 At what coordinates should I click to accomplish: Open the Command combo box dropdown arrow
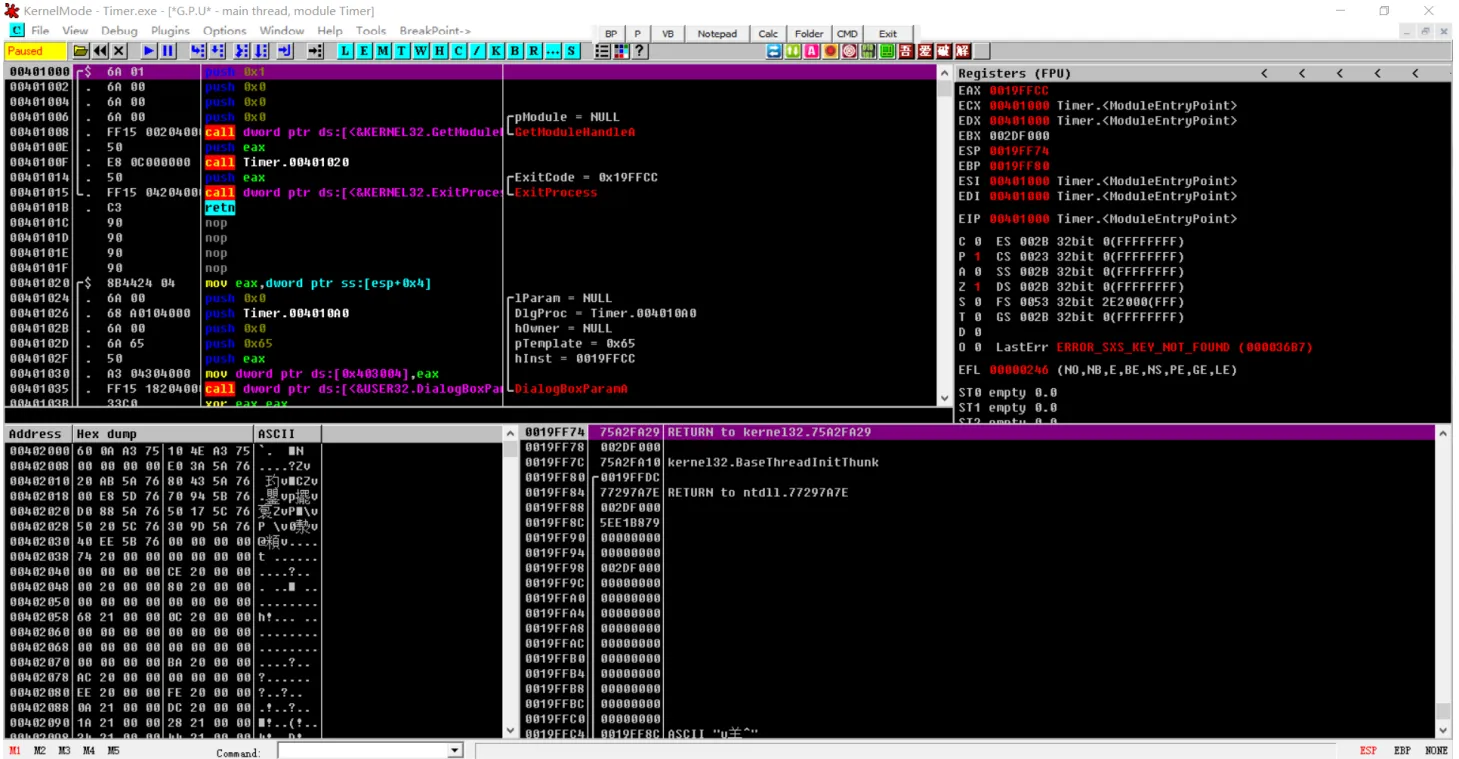(455, 750)
